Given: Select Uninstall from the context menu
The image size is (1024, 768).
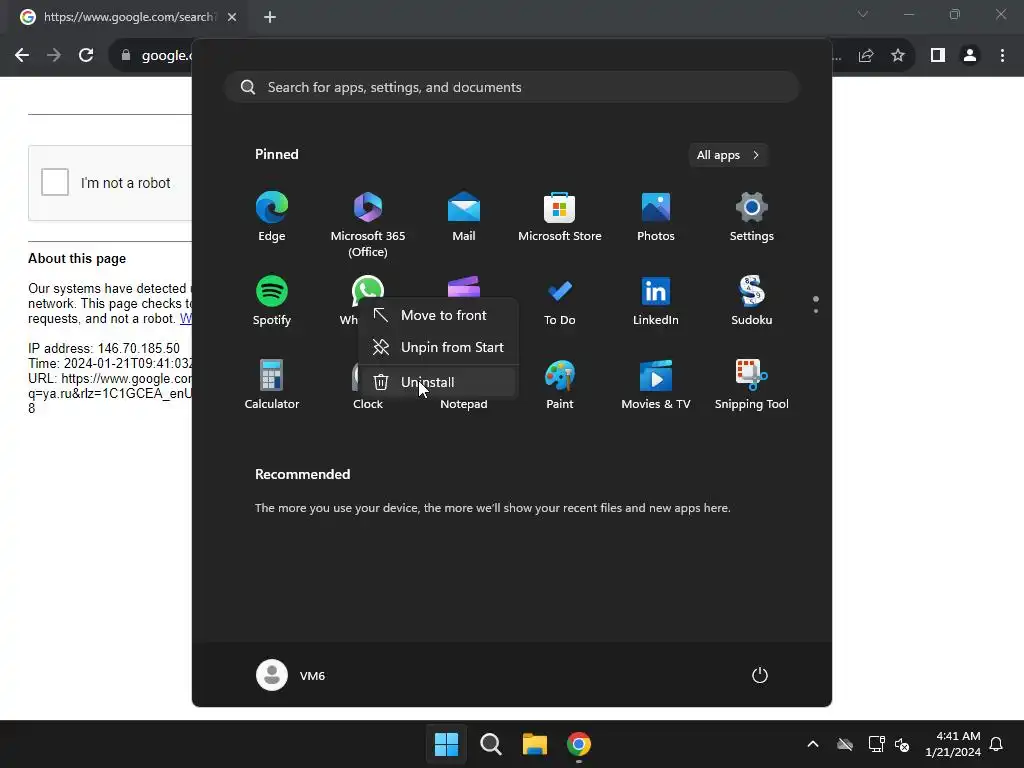Looking at the screenshot, I should [438, 382].
